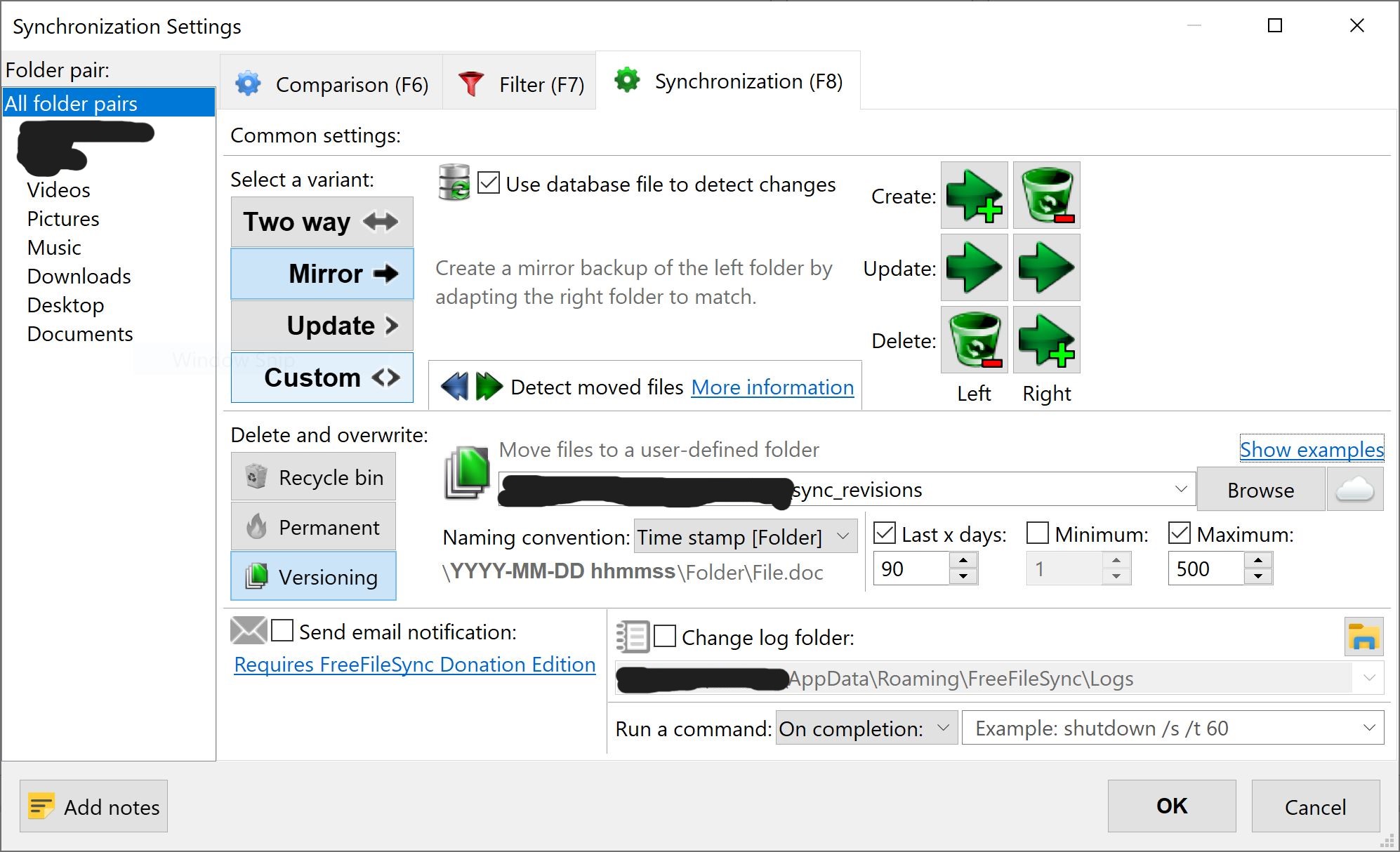Choose the Mirror sync variant

(322, 274)
